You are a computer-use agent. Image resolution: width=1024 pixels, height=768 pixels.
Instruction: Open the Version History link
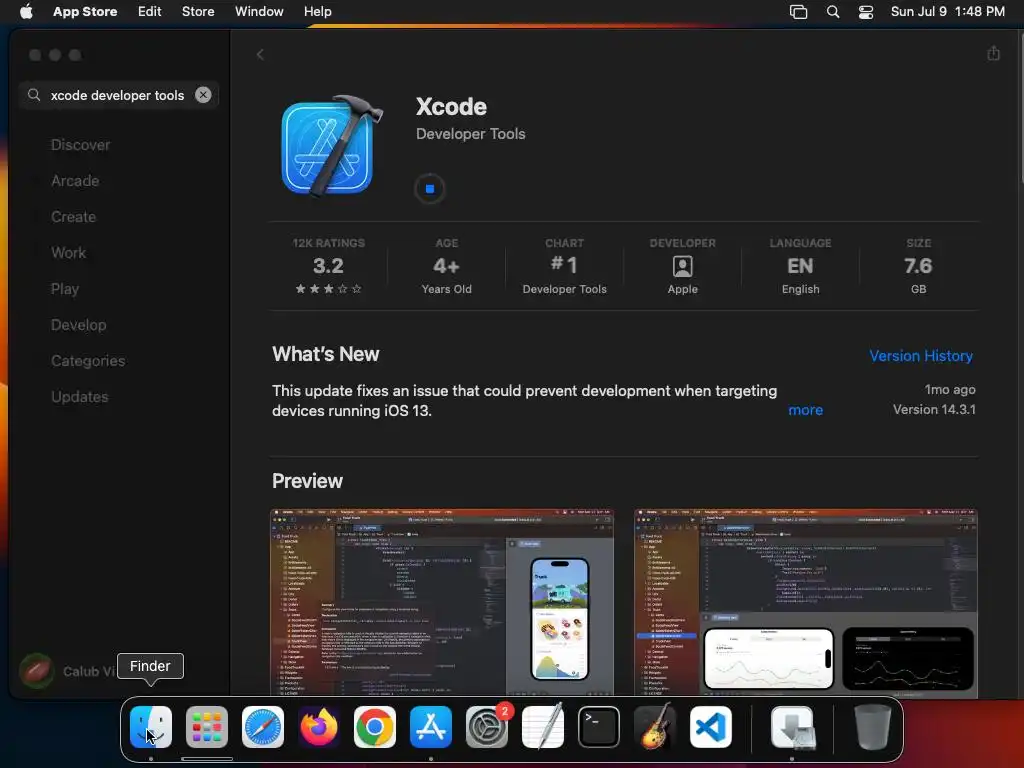[921, 356]
